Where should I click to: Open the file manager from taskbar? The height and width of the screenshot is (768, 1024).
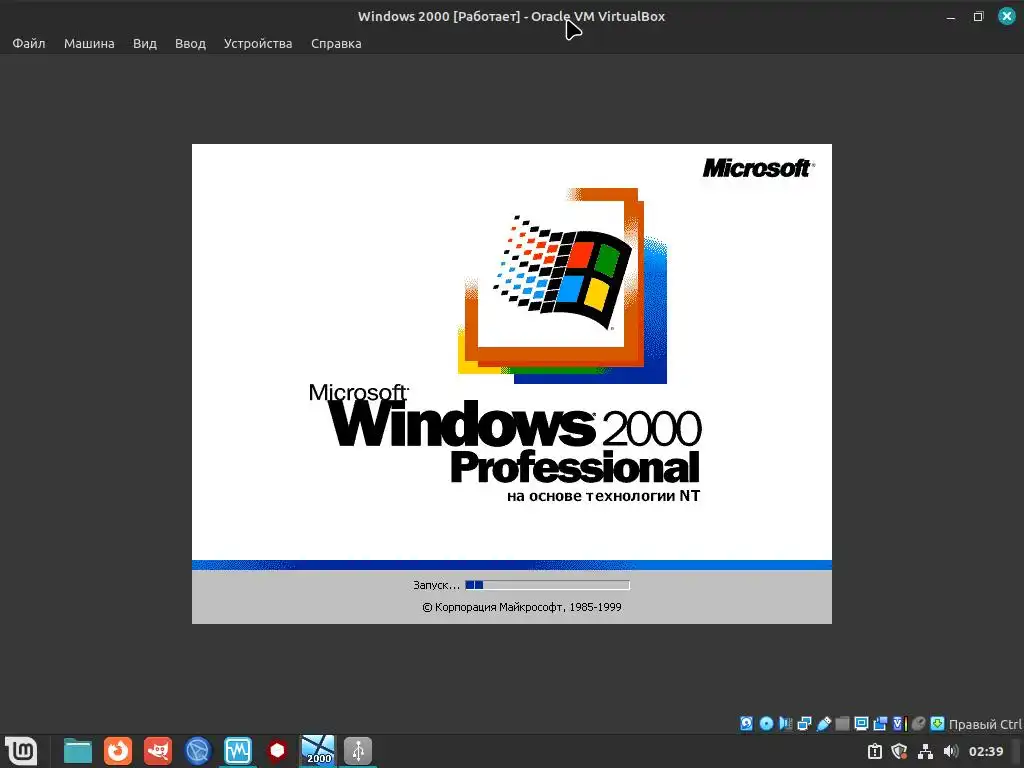click(78, 750)
